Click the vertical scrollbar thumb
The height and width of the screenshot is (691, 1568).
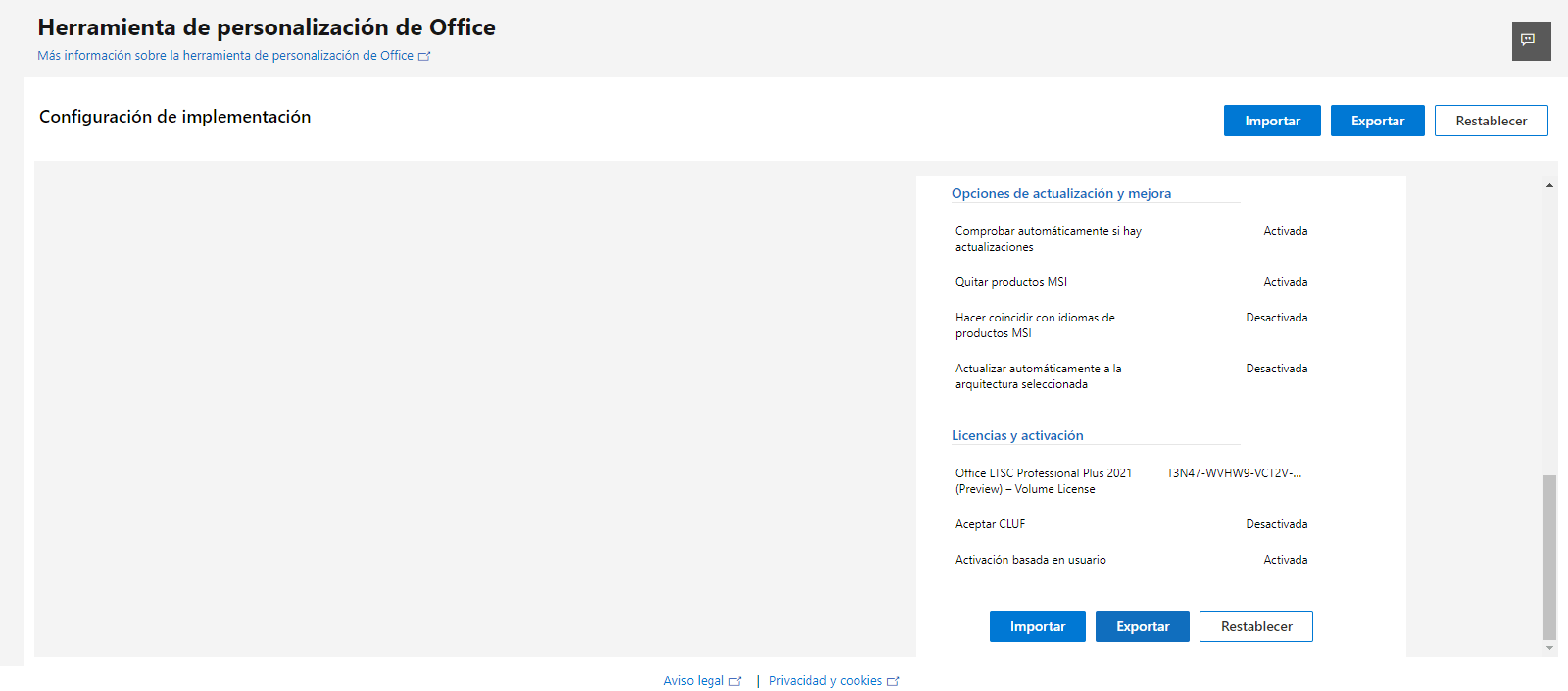tap(1549, 557)
